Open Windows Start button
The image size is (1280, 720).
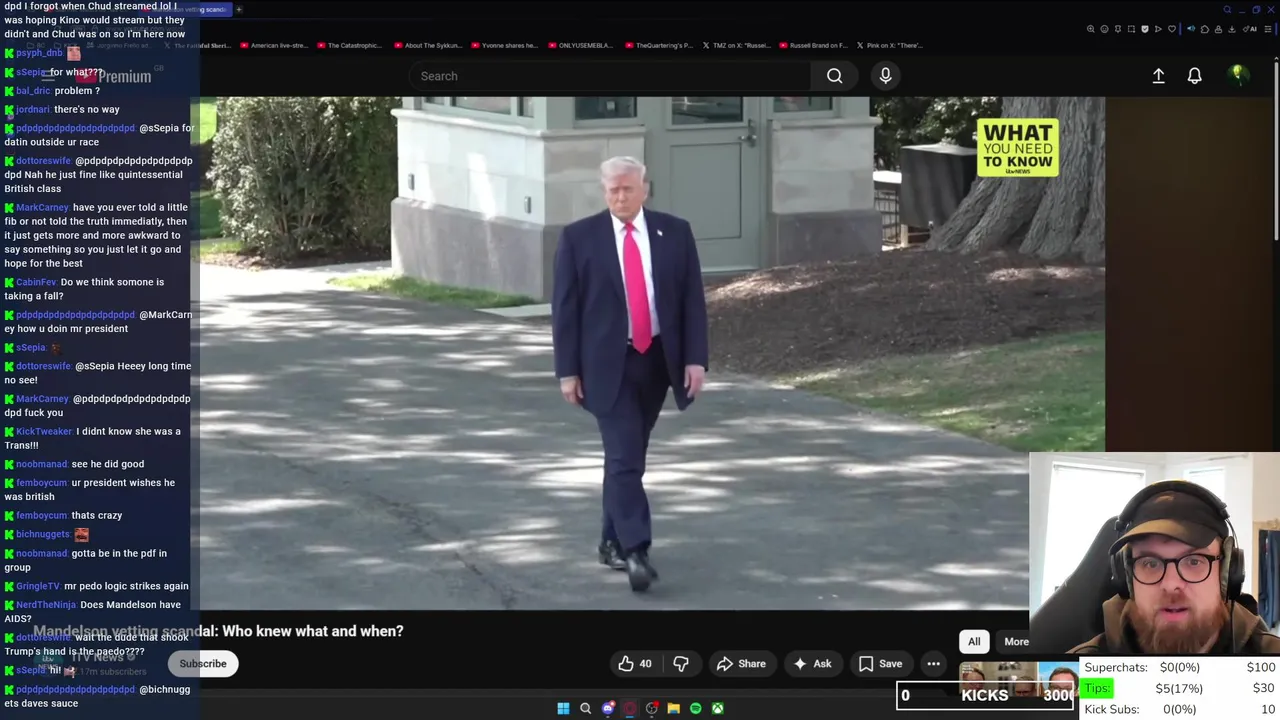563,708
